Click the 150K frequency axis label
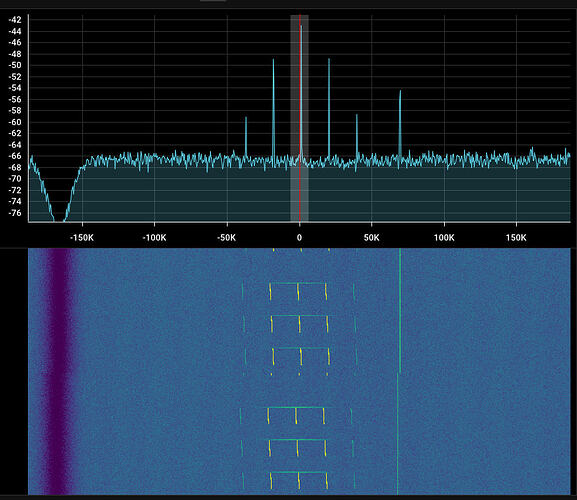 (x=516, y=238)
